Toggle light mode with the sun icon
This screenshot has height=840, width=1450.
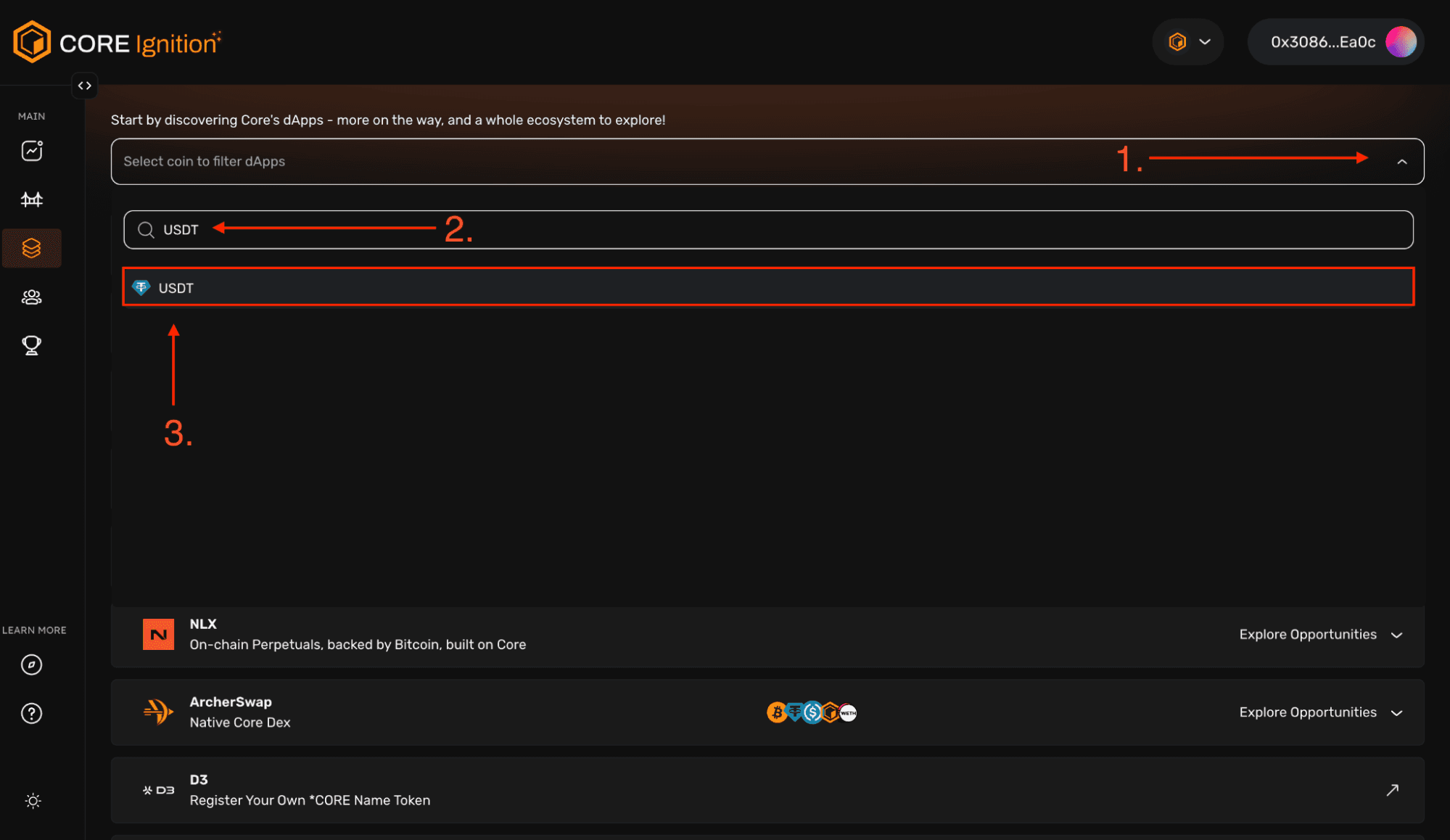click(x=32, y=801)
